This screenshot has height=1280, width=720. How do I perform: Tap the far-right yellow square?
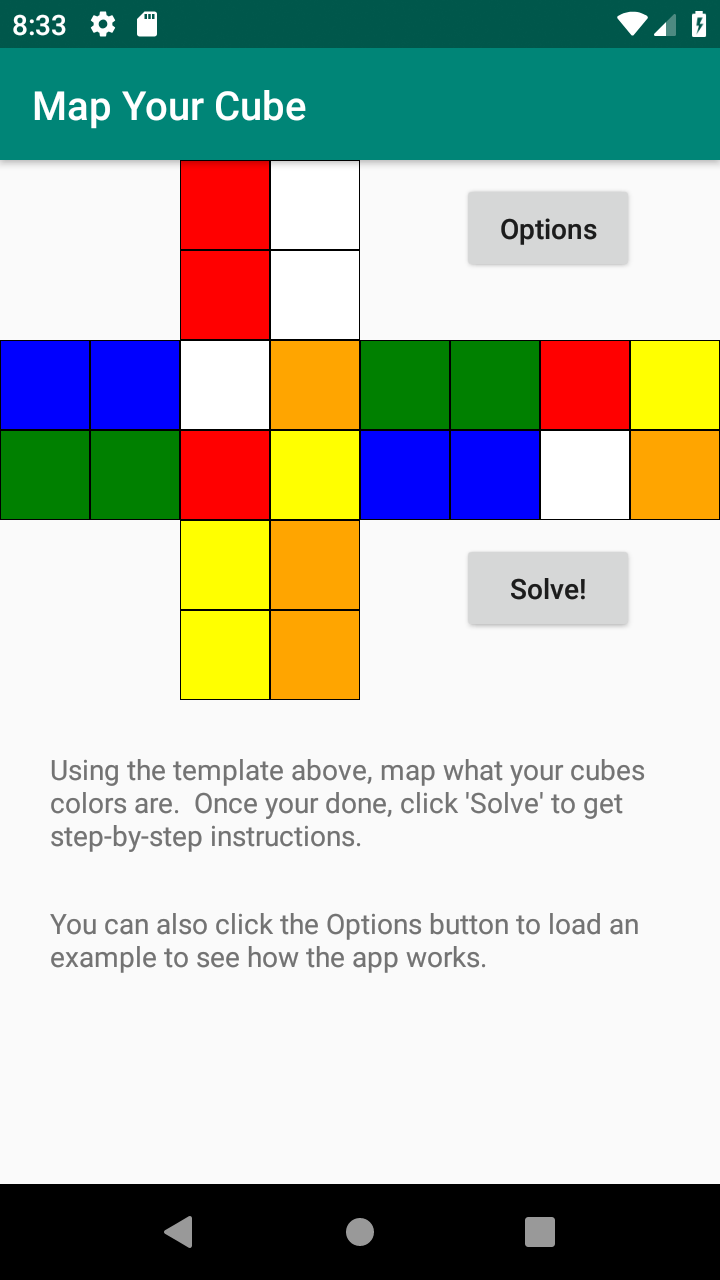tap(675, 385)
